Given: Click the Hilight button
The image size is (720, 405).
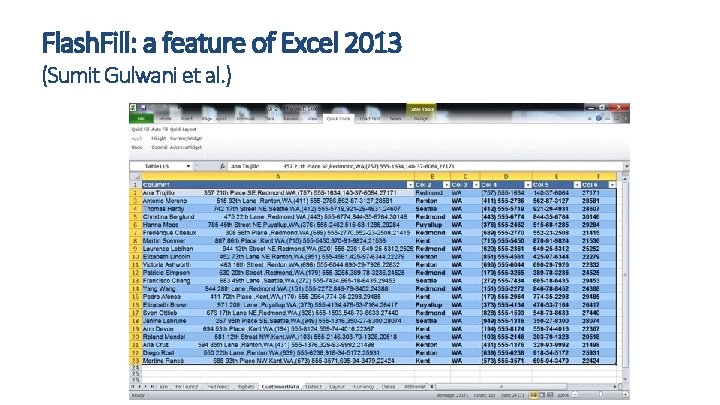Looking at the screenshot, I should coord(158,138).
